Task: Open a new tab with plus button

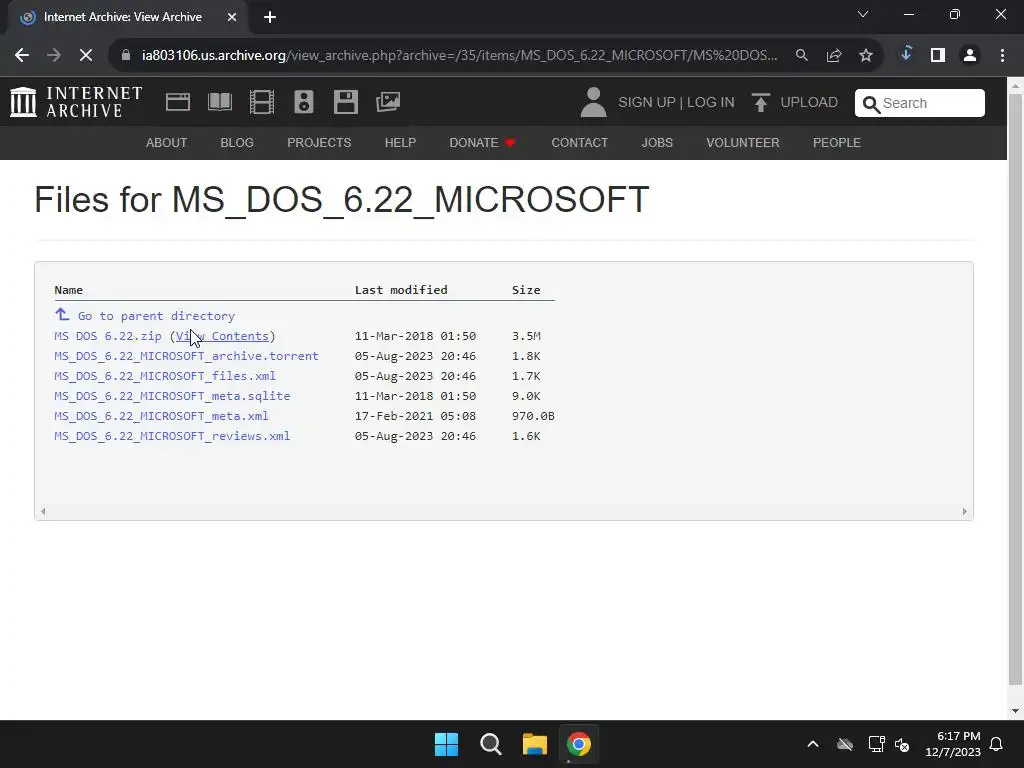Action: click(x=270, y=18)
